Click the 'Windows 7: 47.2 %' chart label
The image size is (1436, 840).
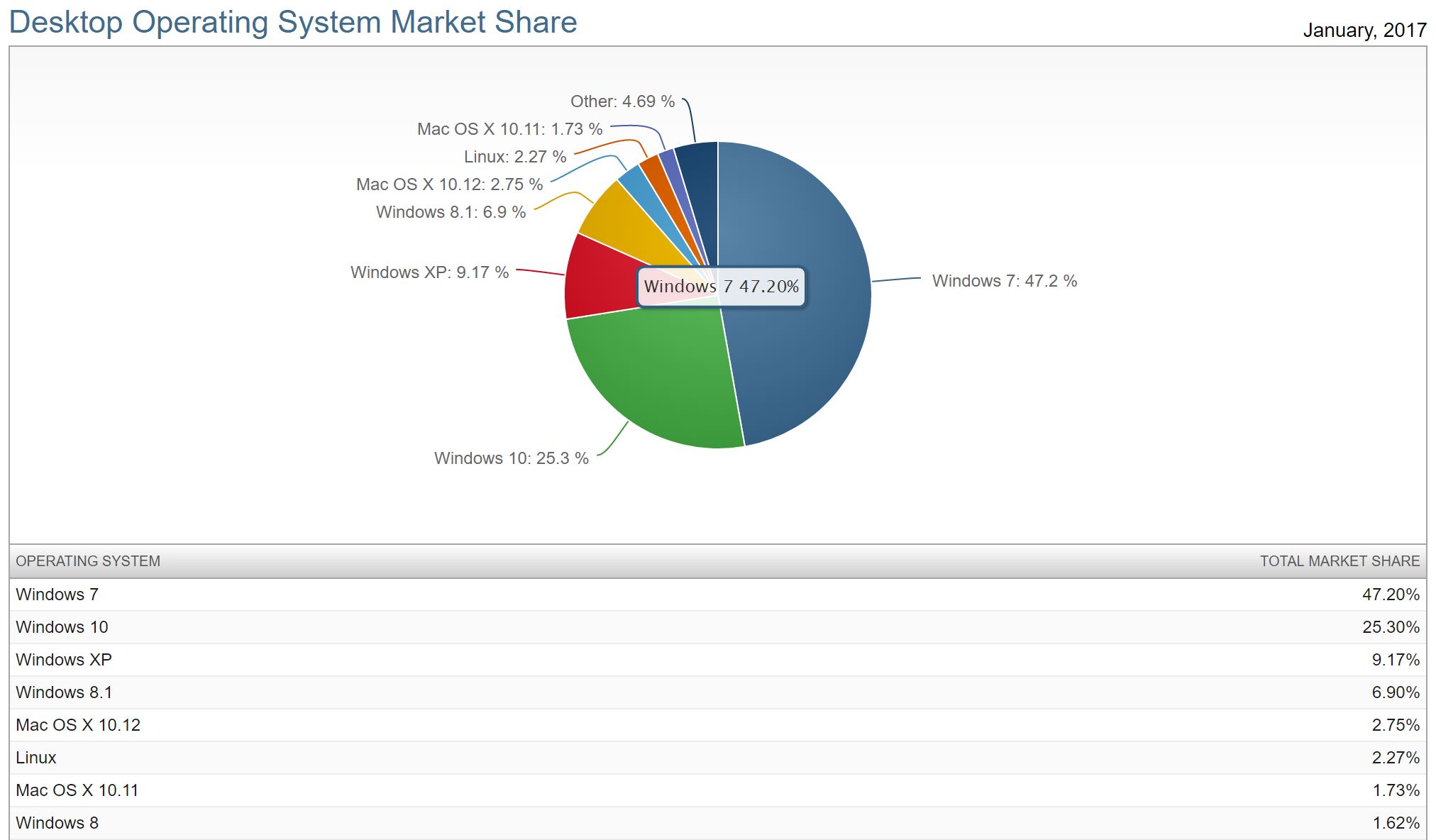coord(1004,281)
